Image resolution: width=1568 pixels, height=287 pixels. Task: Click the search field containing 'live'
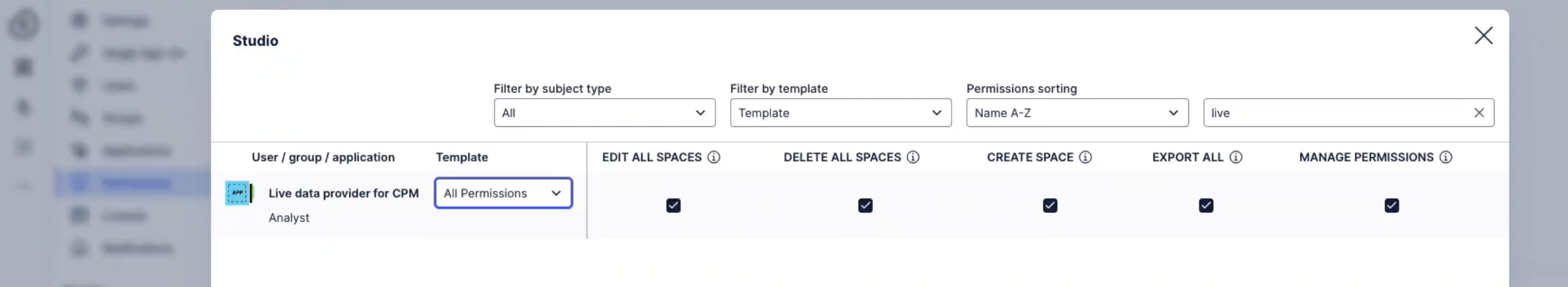pyautogui.click(x=1336, y=113)
